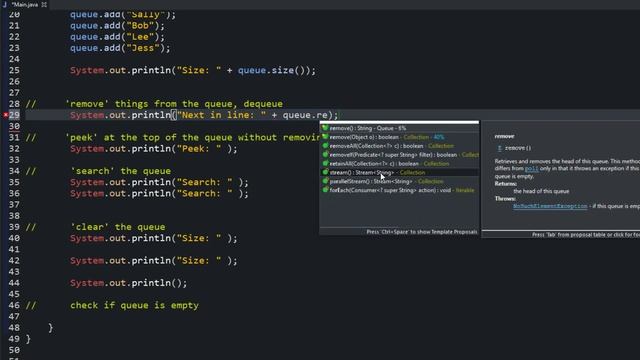The image size is (640, 360).
Task: Click the "Size: " println on line 40
Action: [153, 238]
